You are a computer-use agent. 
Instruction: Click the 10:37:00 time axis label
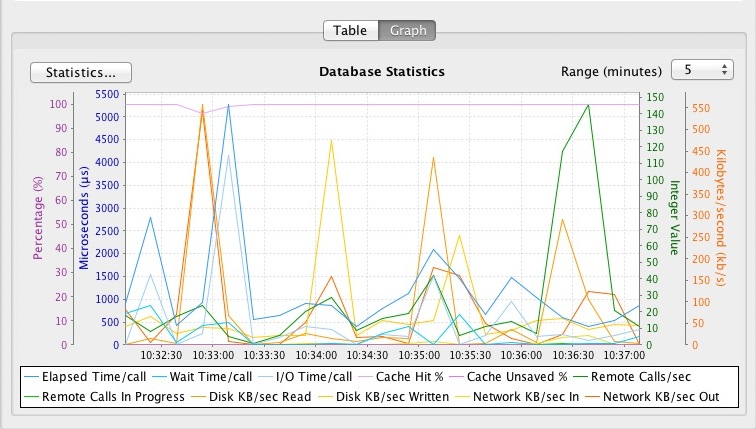point(624,356)
